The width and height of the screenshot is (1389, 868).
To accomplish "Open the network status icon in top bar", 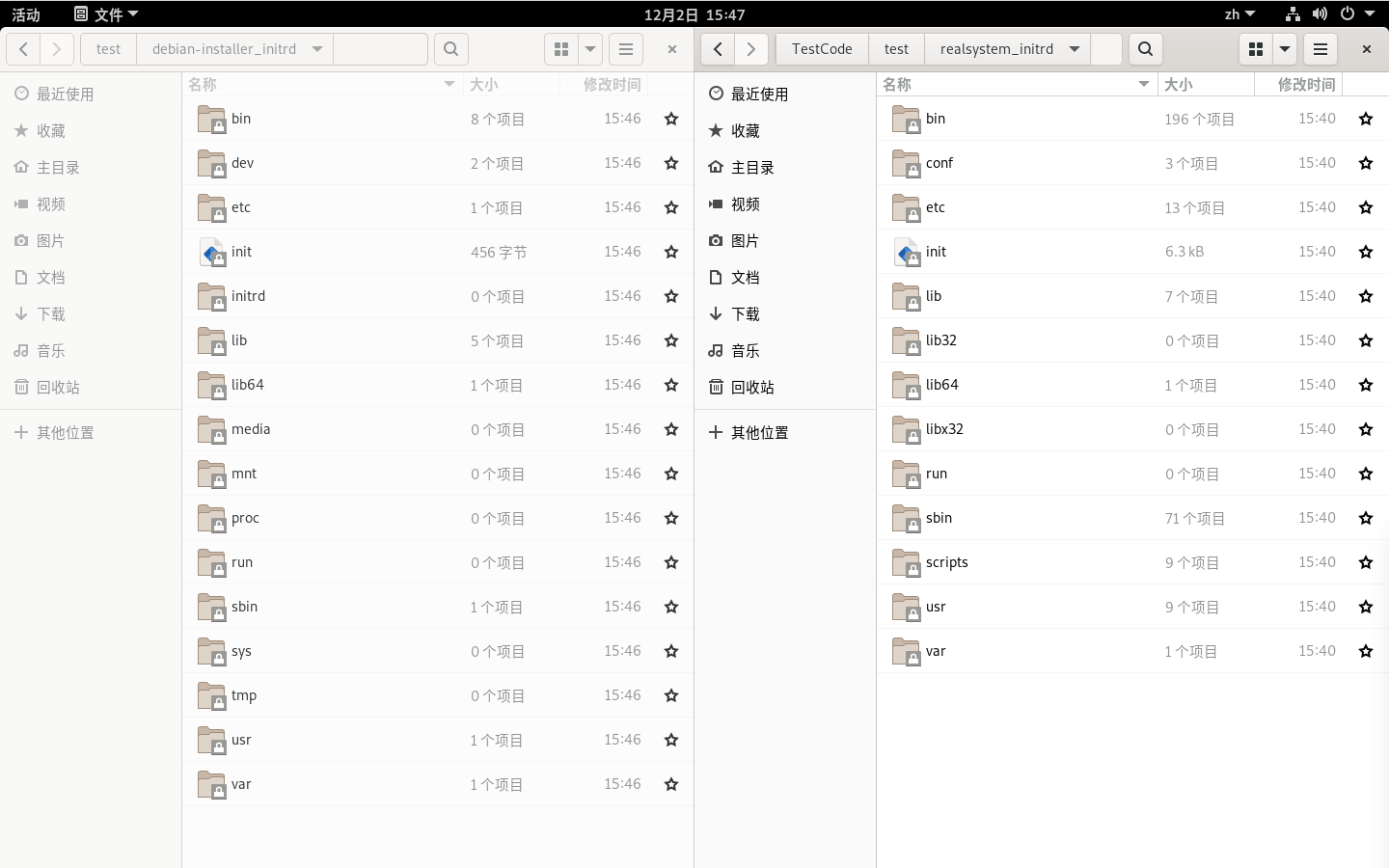I will [1293, 14].
